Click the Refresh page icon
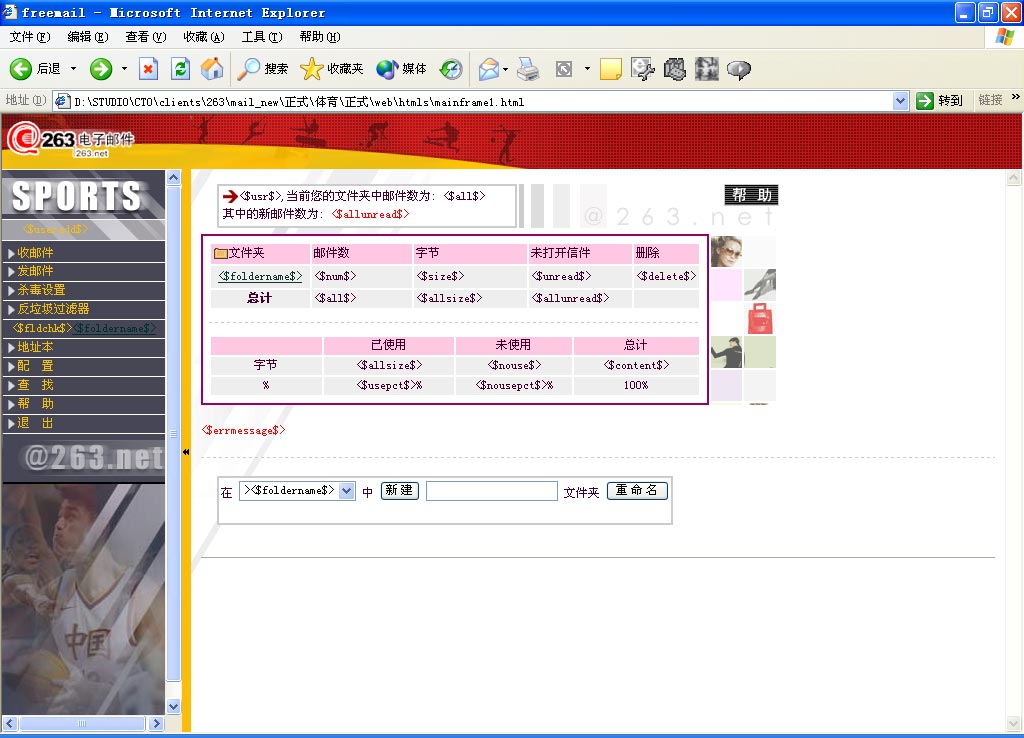1024x738 pixels. pos(180,69)
